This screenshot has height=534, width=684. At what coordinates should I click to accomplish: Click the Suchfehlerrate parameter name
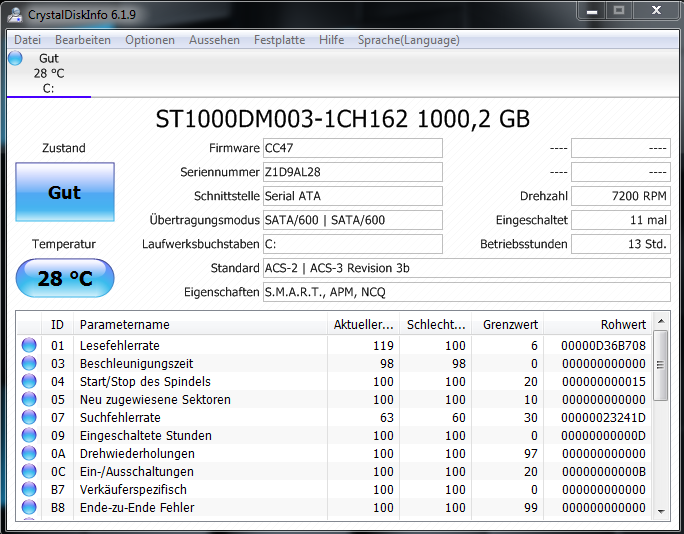pyautogui.click(x=120, y=418)
